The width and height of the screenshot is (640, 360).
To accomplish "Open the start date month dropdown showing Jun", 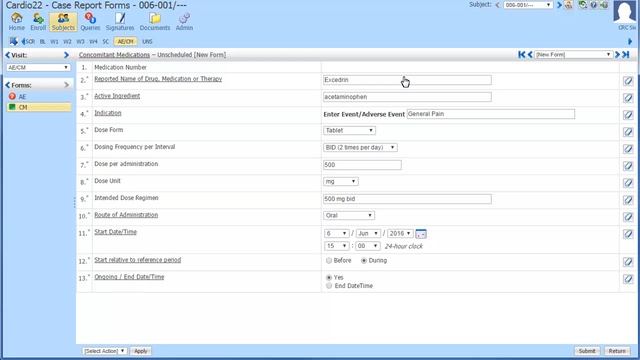I will [x=368, y=233].
